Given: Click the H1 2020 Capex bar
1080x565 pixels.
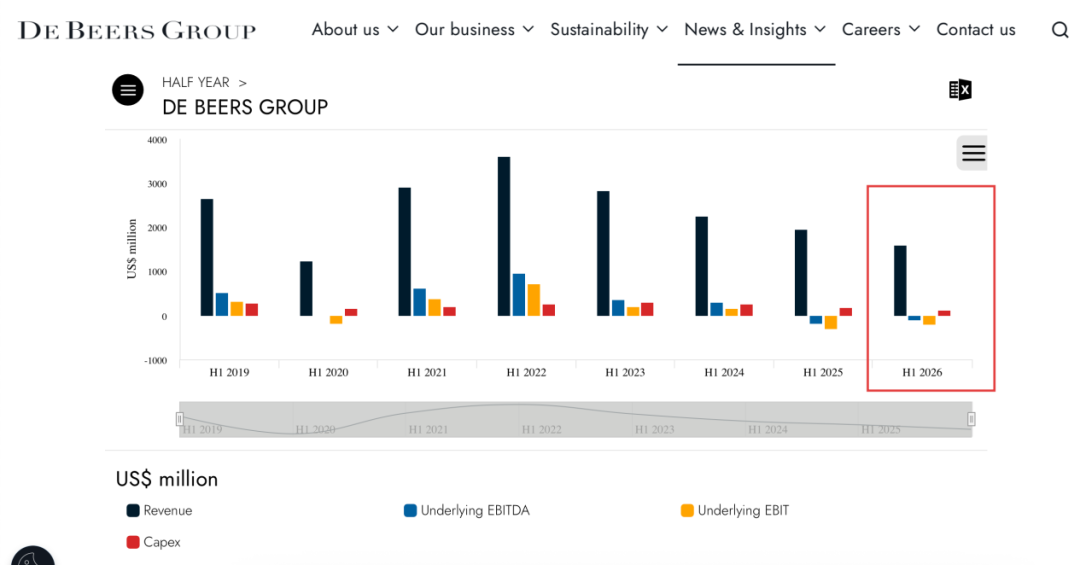Looking at the screenshot, I should click(x=351, y=313).
